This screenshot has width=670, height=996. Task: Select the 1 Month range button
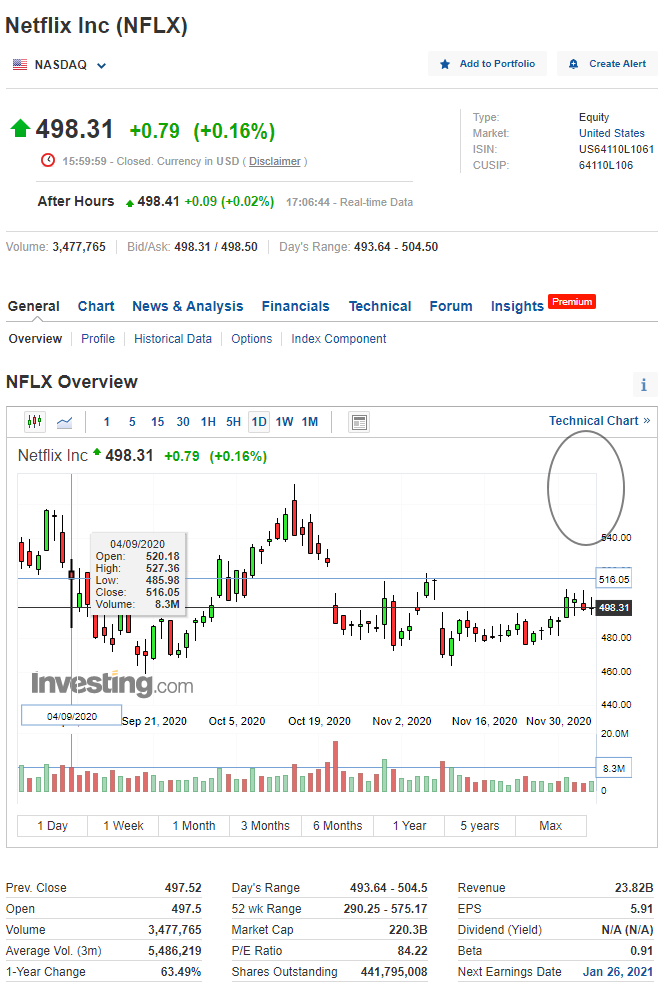[194, 826]
